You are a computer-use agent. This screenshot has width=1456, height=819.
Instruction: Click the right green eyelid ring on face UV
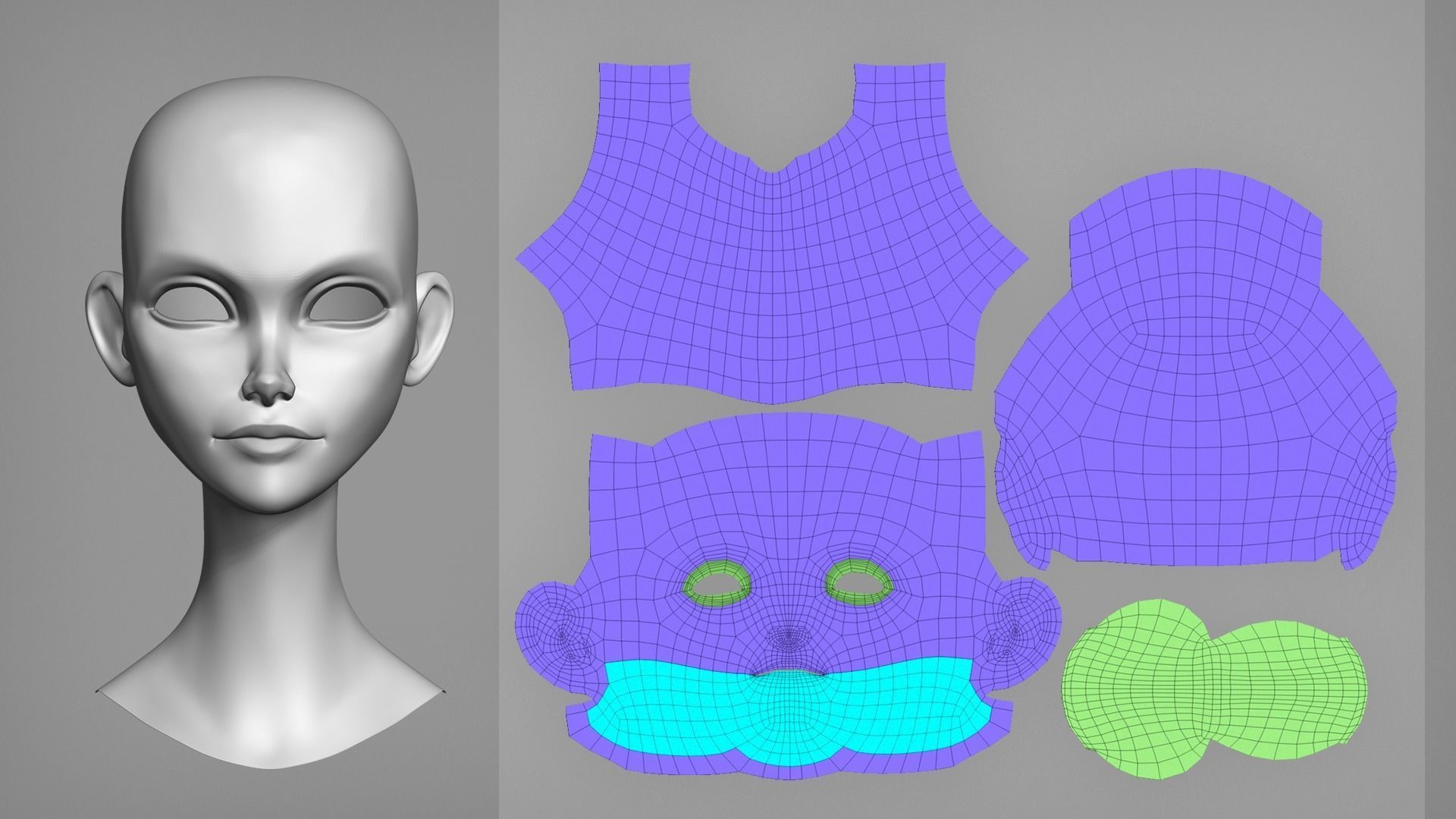[858, 582]
